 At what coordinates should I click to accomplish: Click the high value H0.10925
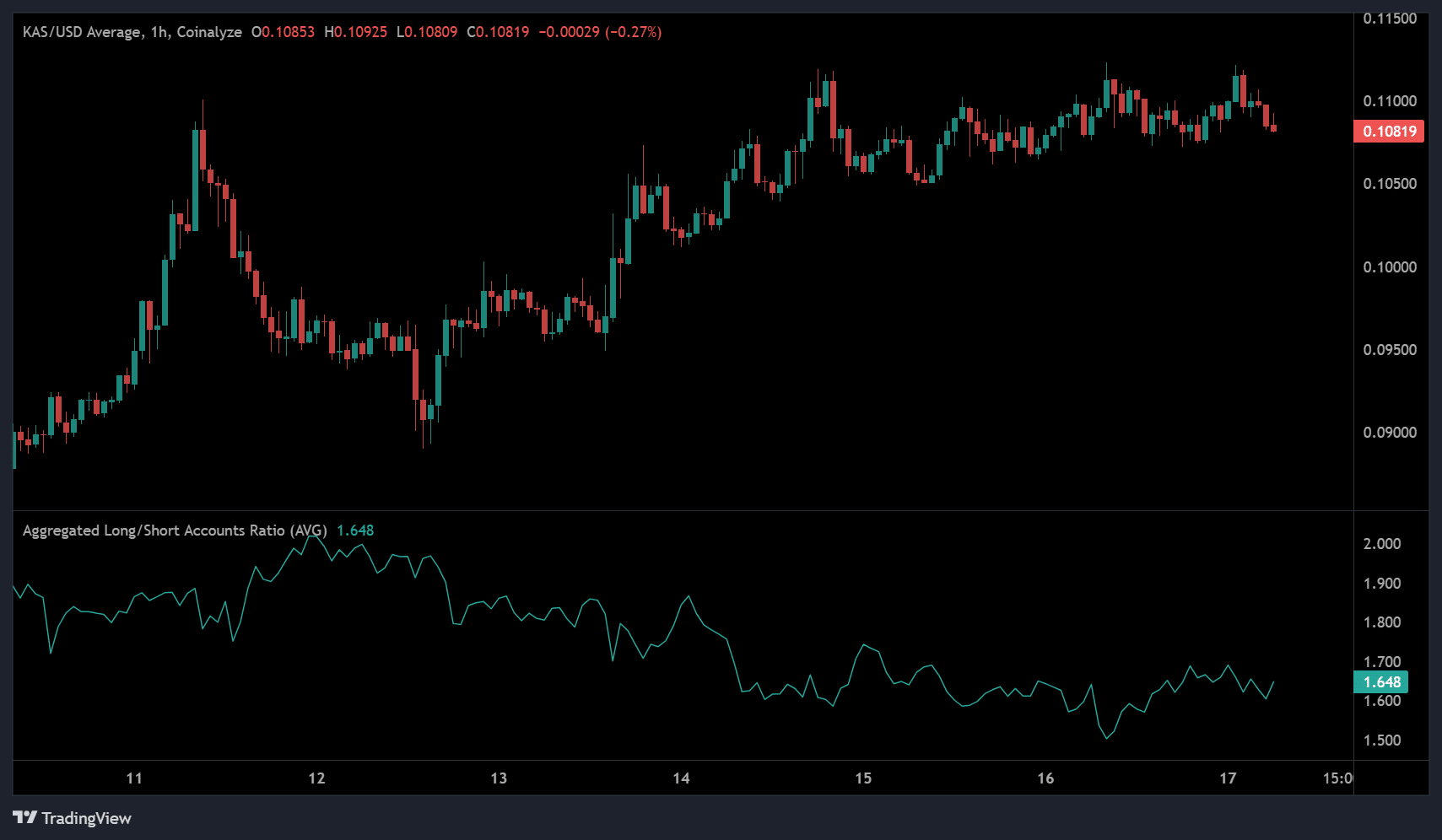(x=355, y=32)
